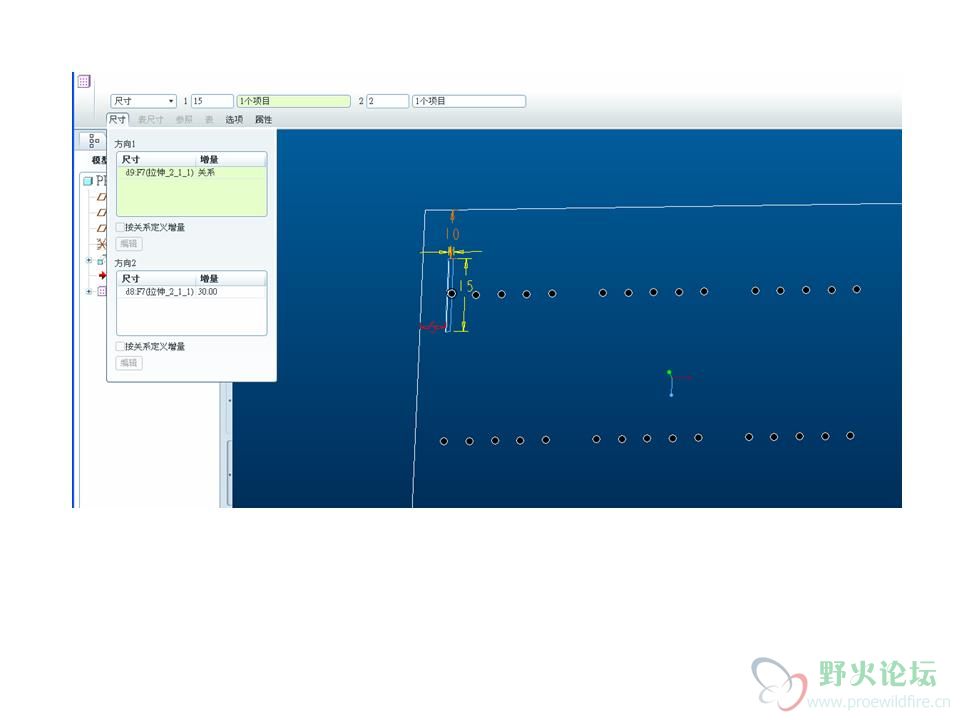The width and height of the screenshot is (960, 720).
Task: Select the pattern feature icon in model tree
Action: (x=102, y=291)
